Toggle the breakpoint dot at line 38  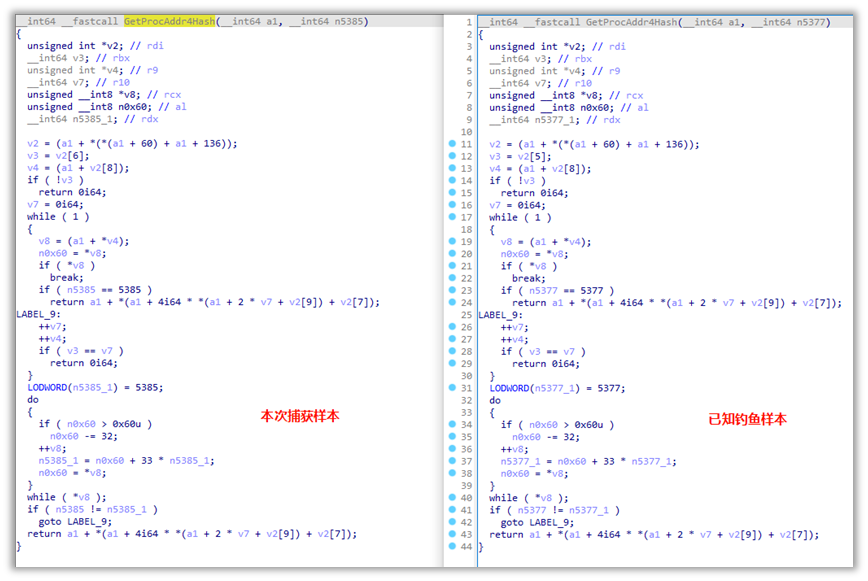click(x=452, y=473)
